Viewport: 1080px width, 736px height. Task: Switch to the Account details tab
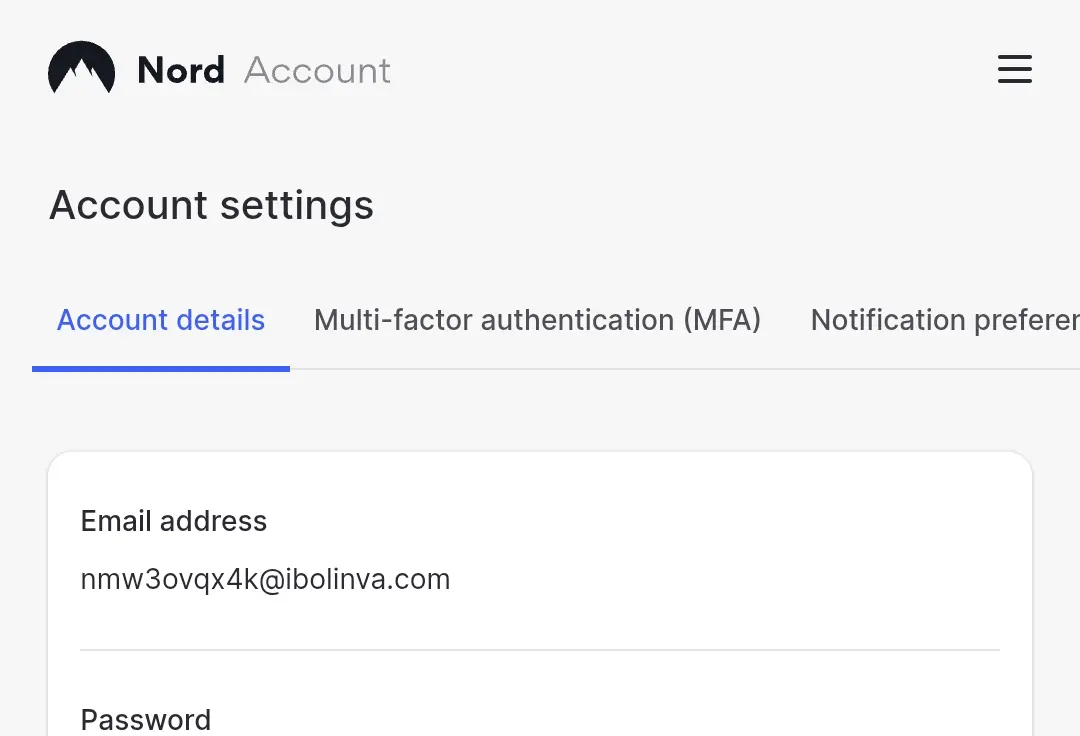click(x=160, y=320)
